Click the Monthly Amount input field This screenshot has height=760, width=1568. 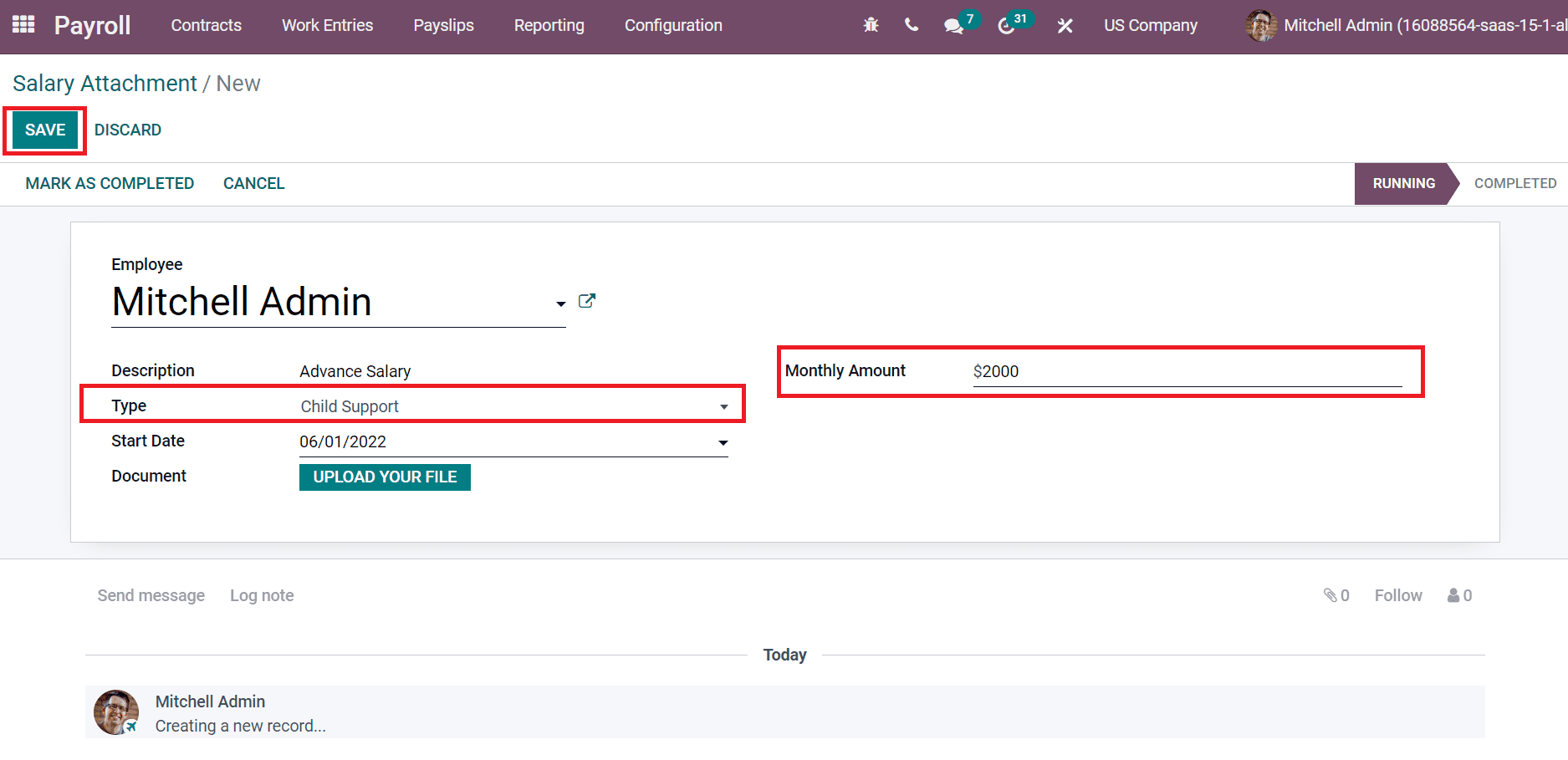[x=1187, y=371]
